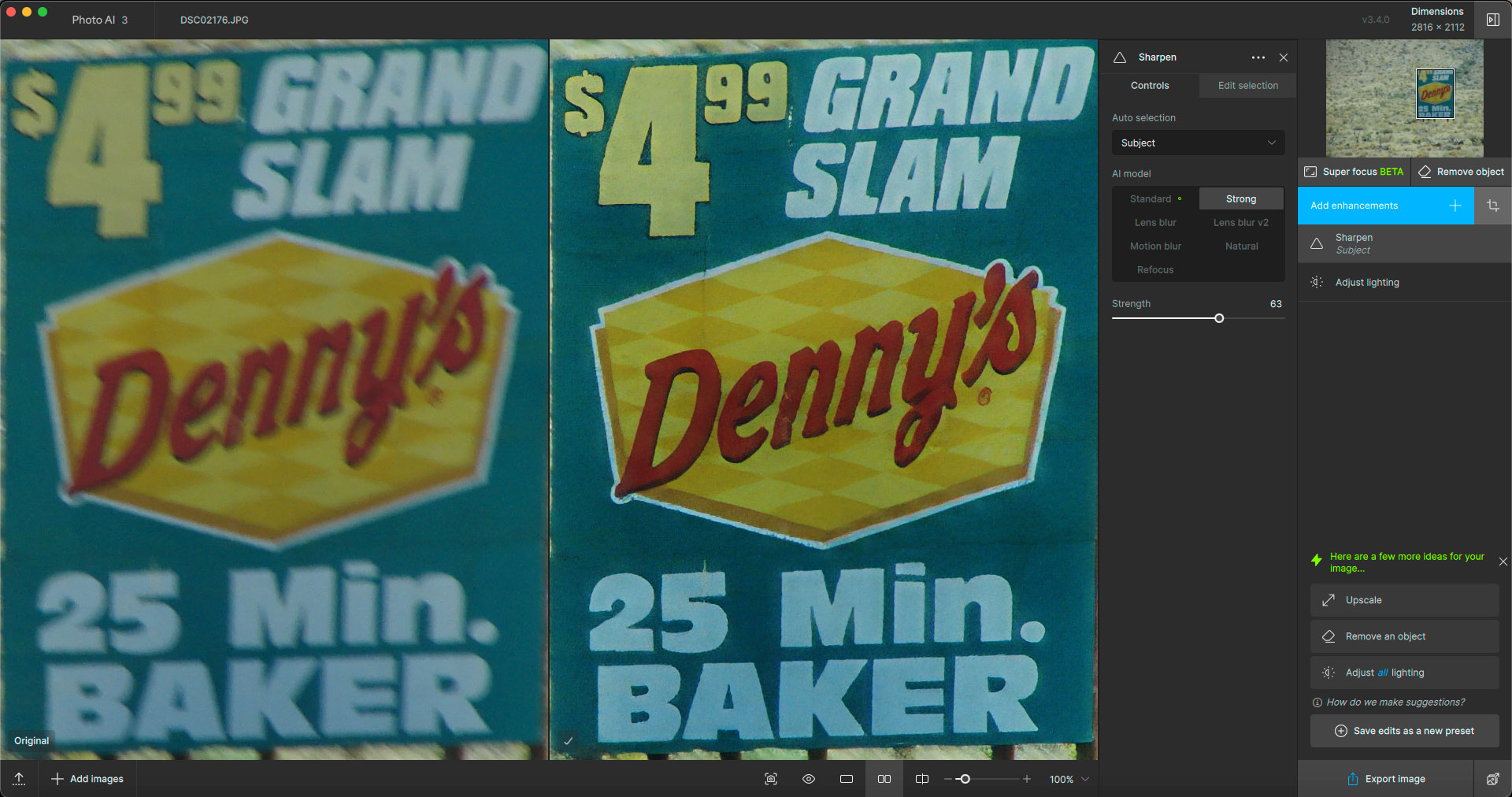Click the Add enhancements button
The height and width of the screenshot is (797, 1512).
click(1386, 206)
